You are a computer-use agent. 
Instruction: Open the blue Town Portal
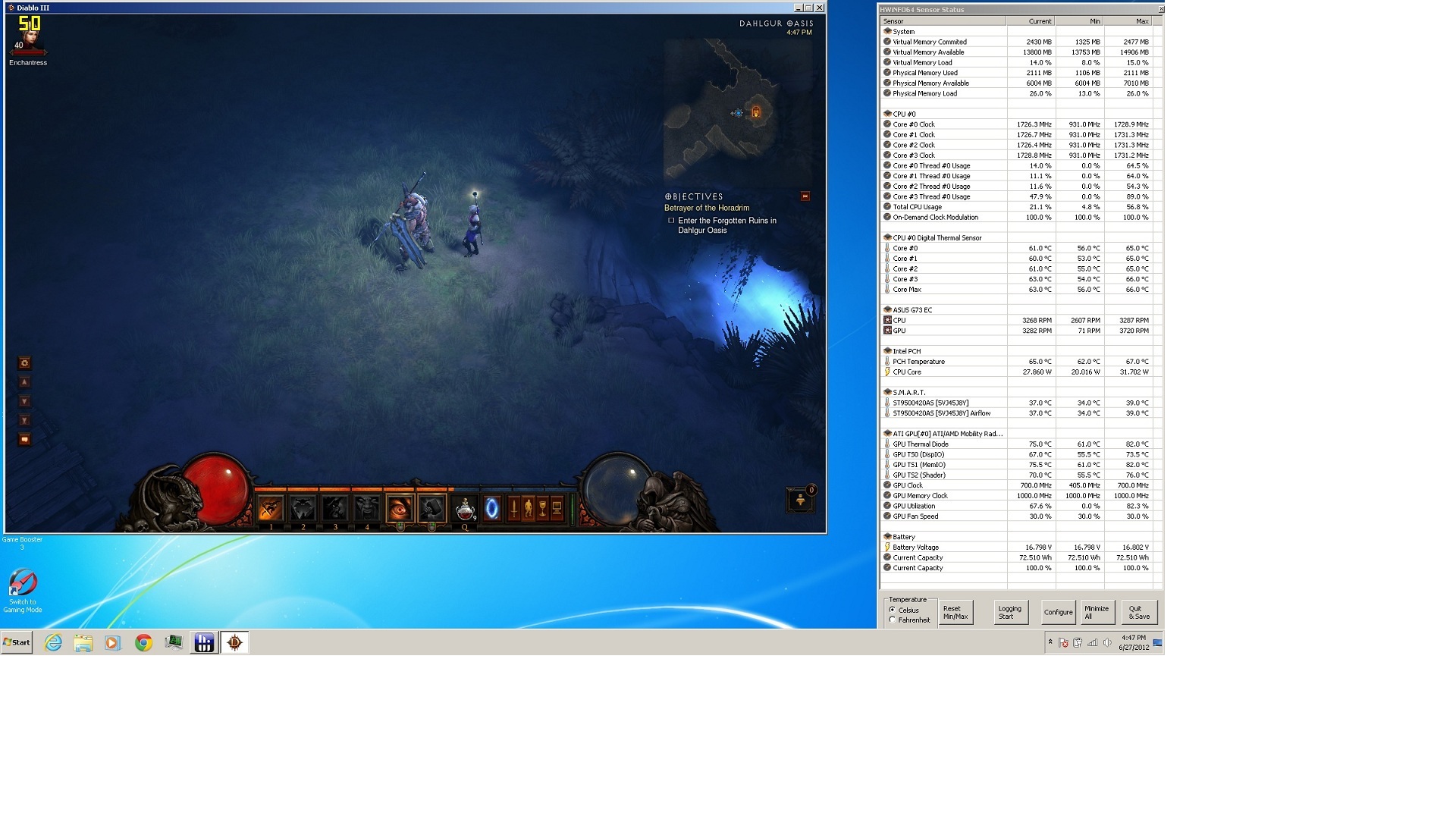tap(492, 508)
